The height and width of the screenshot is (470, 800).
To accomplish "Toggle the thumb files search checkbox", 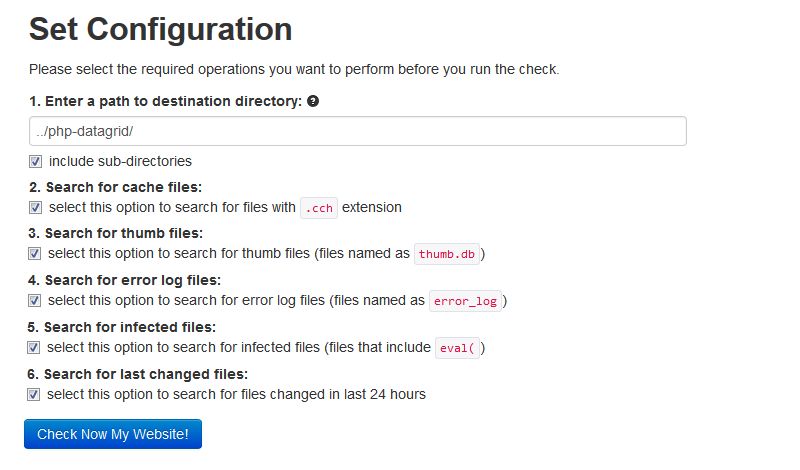I will [x=34, y=254].
